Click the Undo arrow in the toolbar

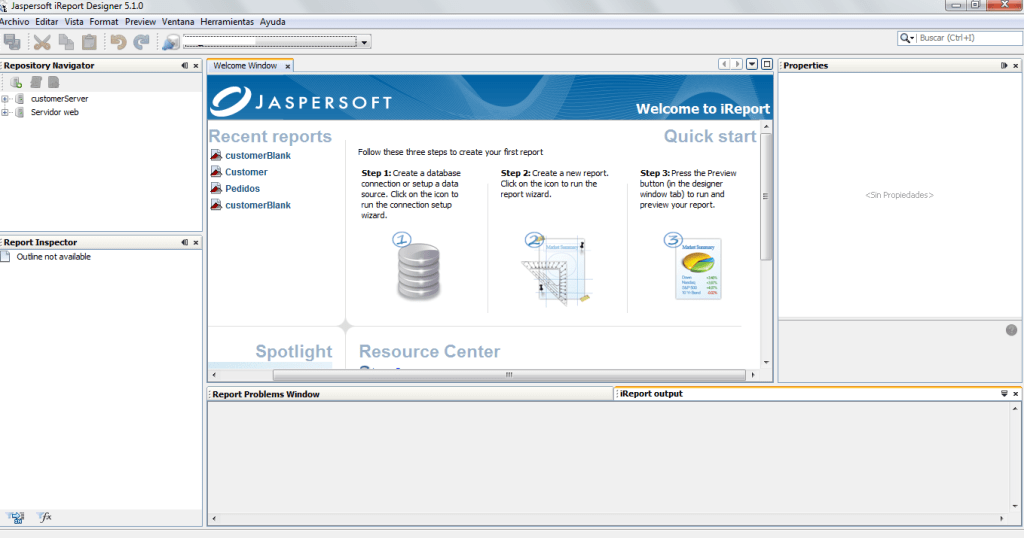click(x=118, y=42)
